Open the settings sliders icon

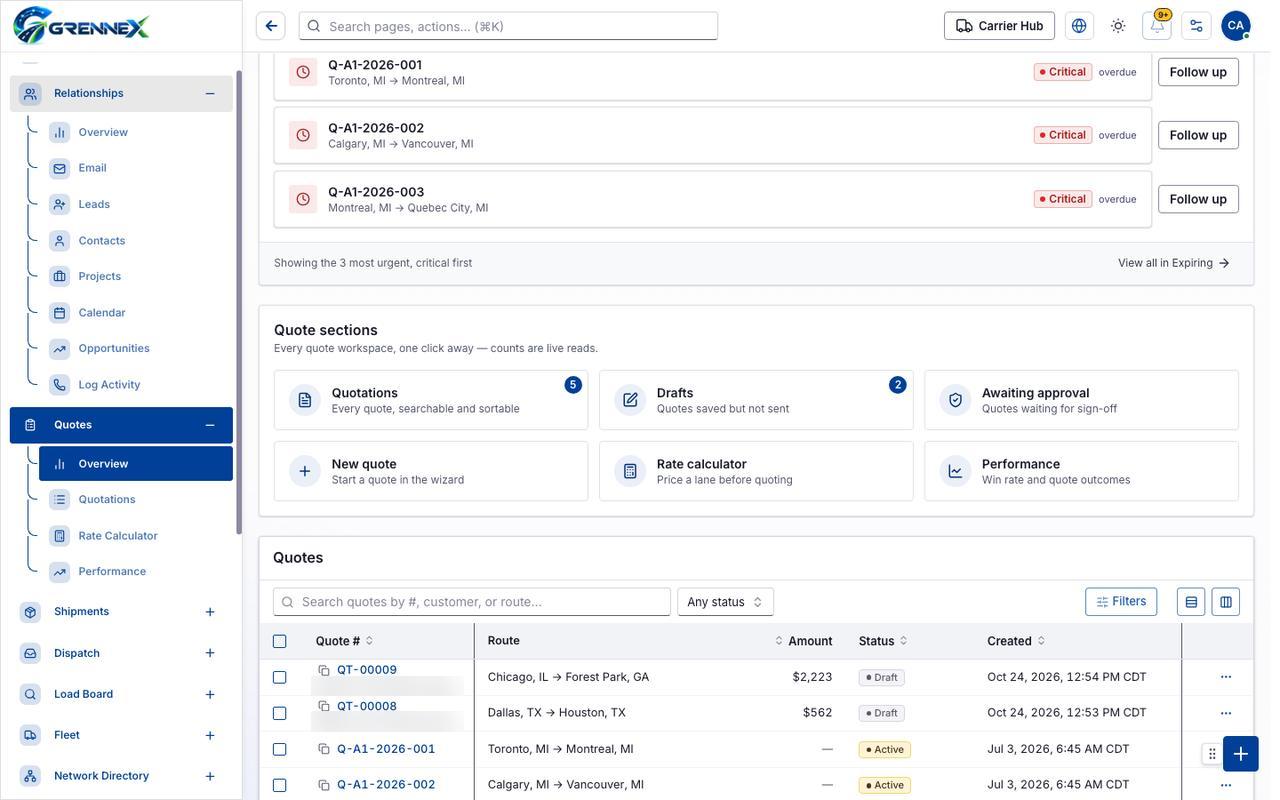[x=1196, y=26]
